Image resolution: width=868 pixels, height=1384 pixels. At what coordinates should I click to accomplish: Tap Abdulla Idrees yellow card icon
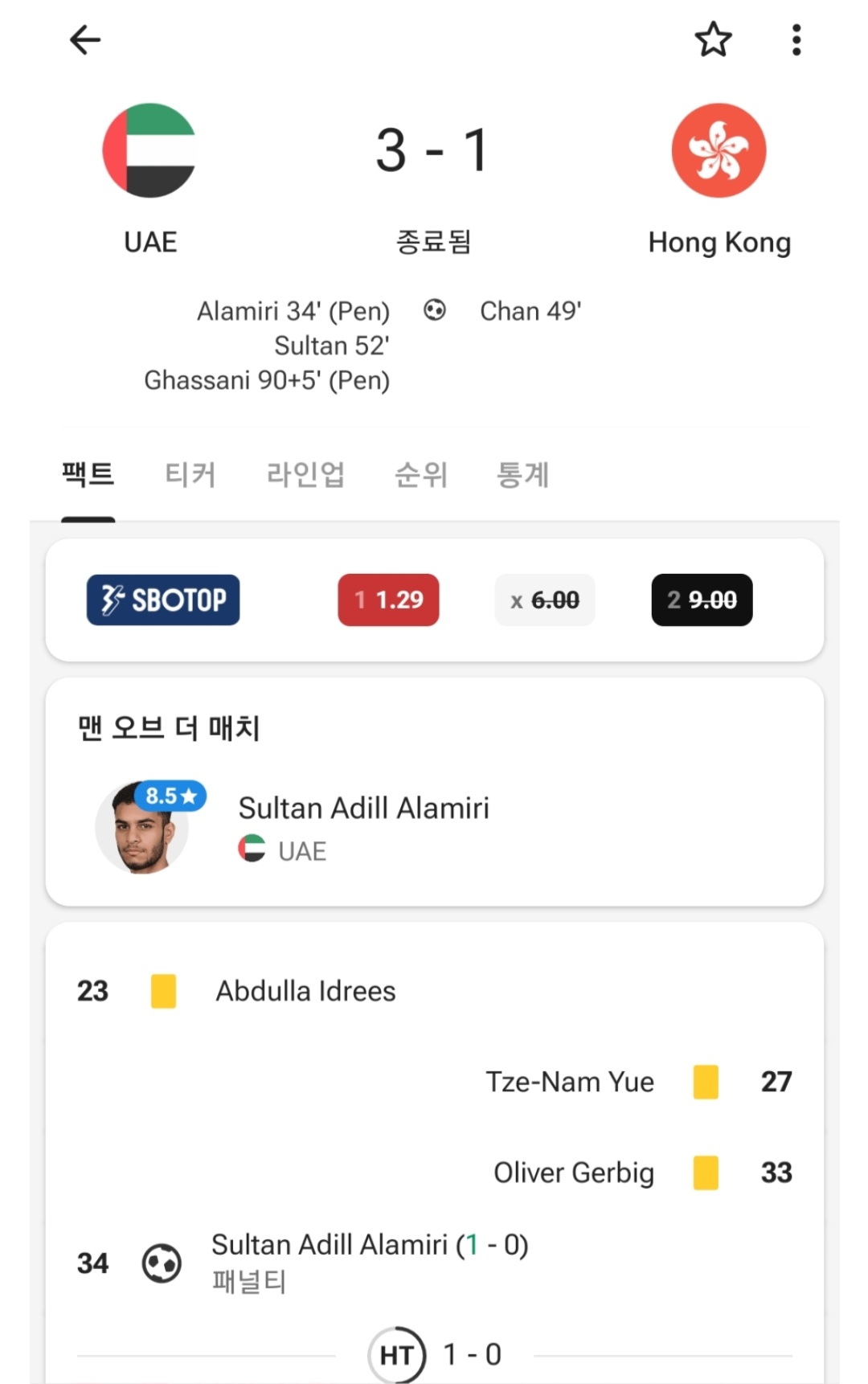coord(163,991)
